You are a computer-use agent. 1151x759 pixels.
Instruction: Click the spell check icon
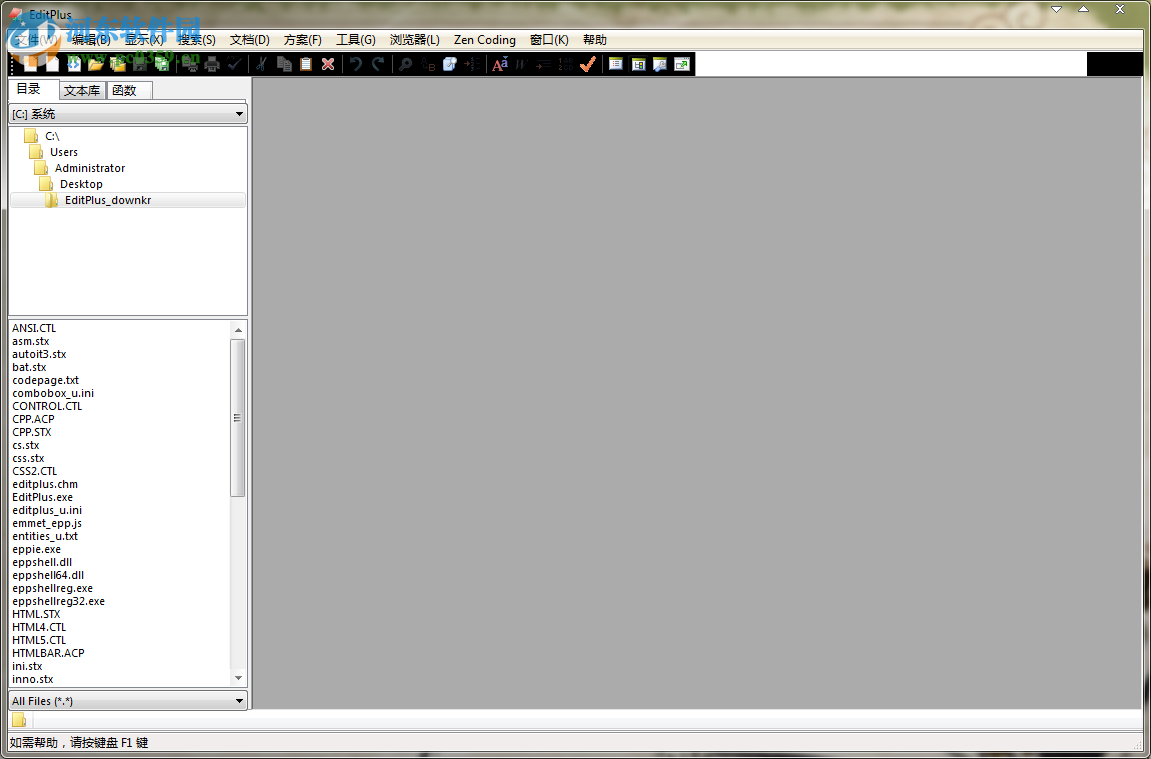pyautogui.click(x=234, y=65)
